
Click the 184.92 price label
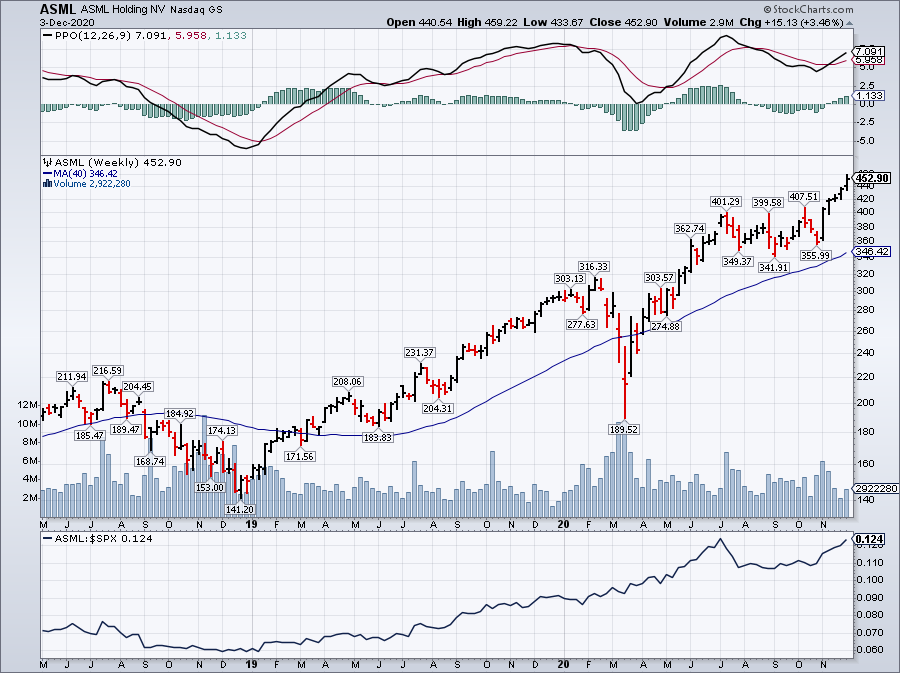180,413
